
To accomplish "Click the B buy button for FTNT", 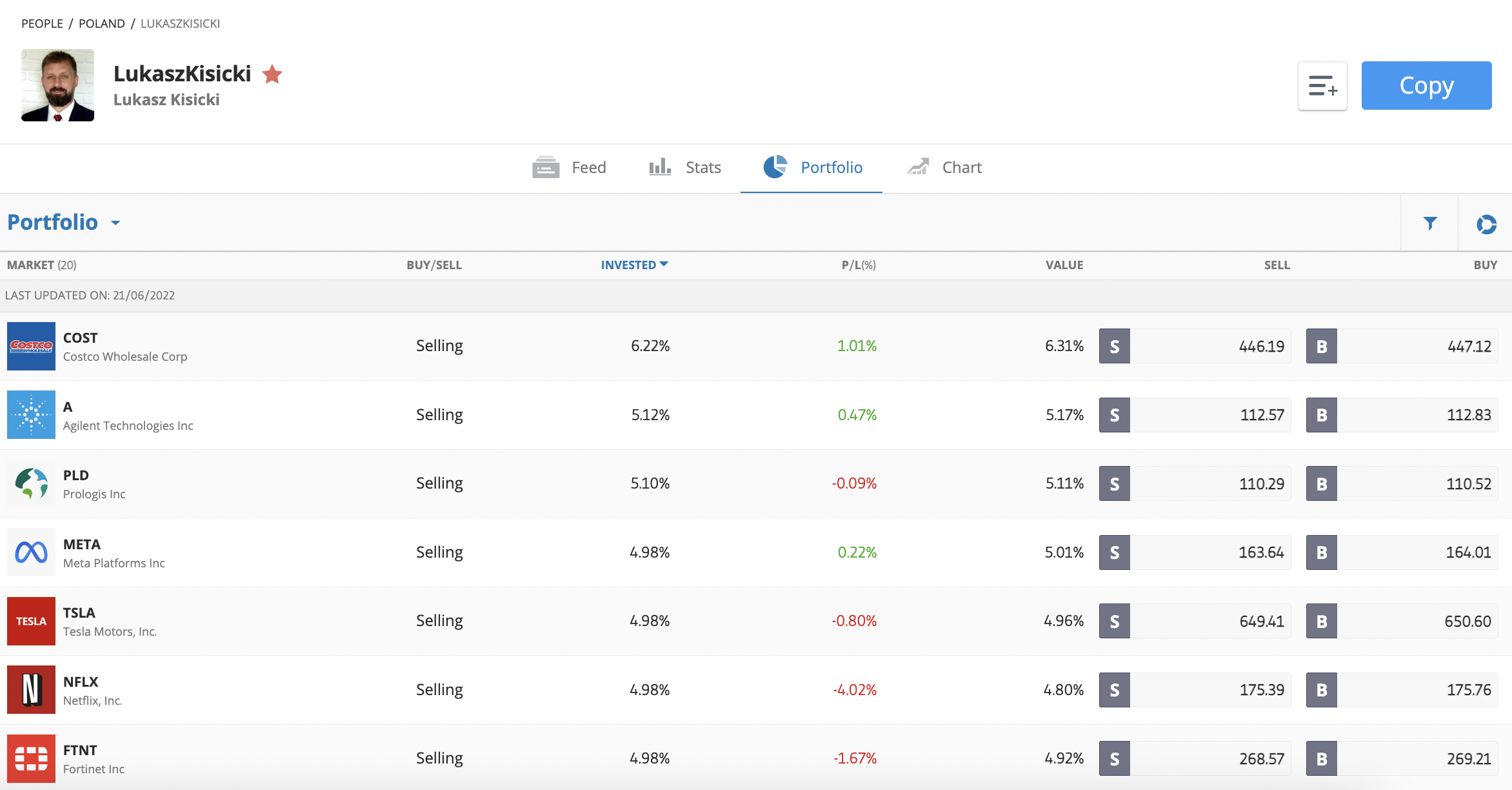I will pyautogui.click(x=1321, y=758).
